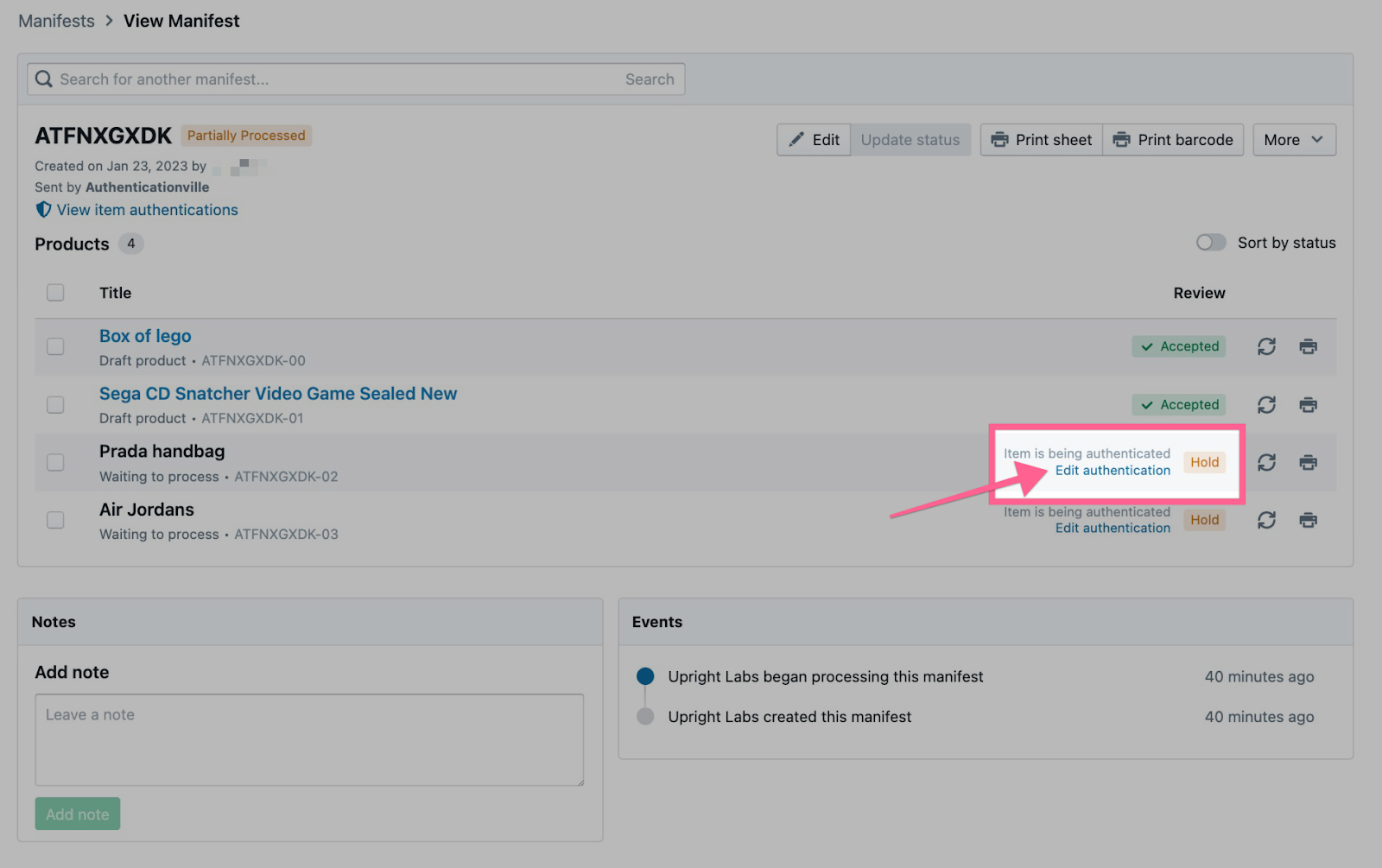Click the Leave a note text area

309,739
